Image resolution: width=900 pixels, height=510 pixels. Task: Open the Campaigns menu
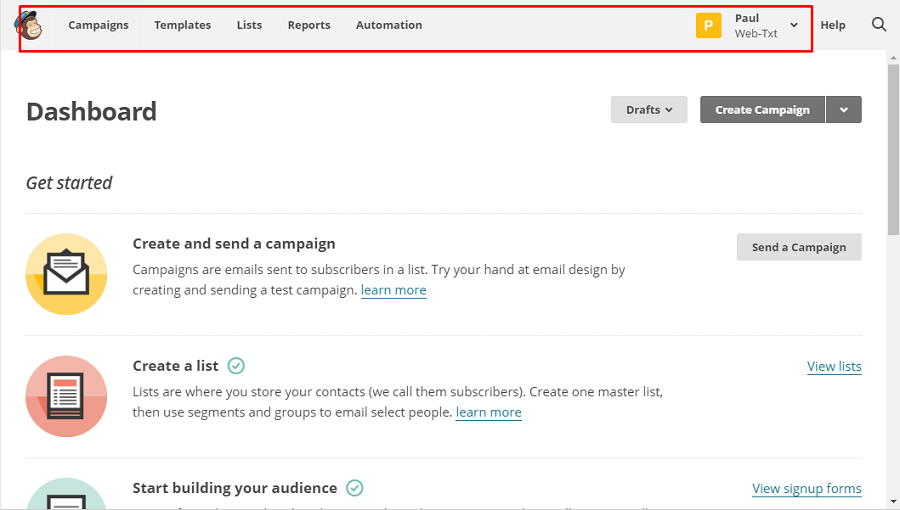[x=98, y=25]
